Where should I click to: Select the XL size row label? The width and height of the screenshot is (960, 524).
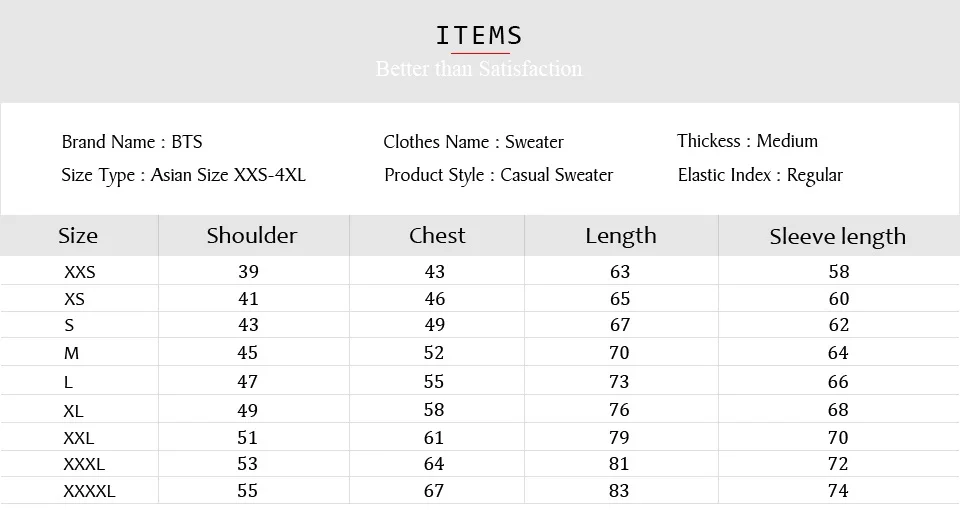point(73,411)
